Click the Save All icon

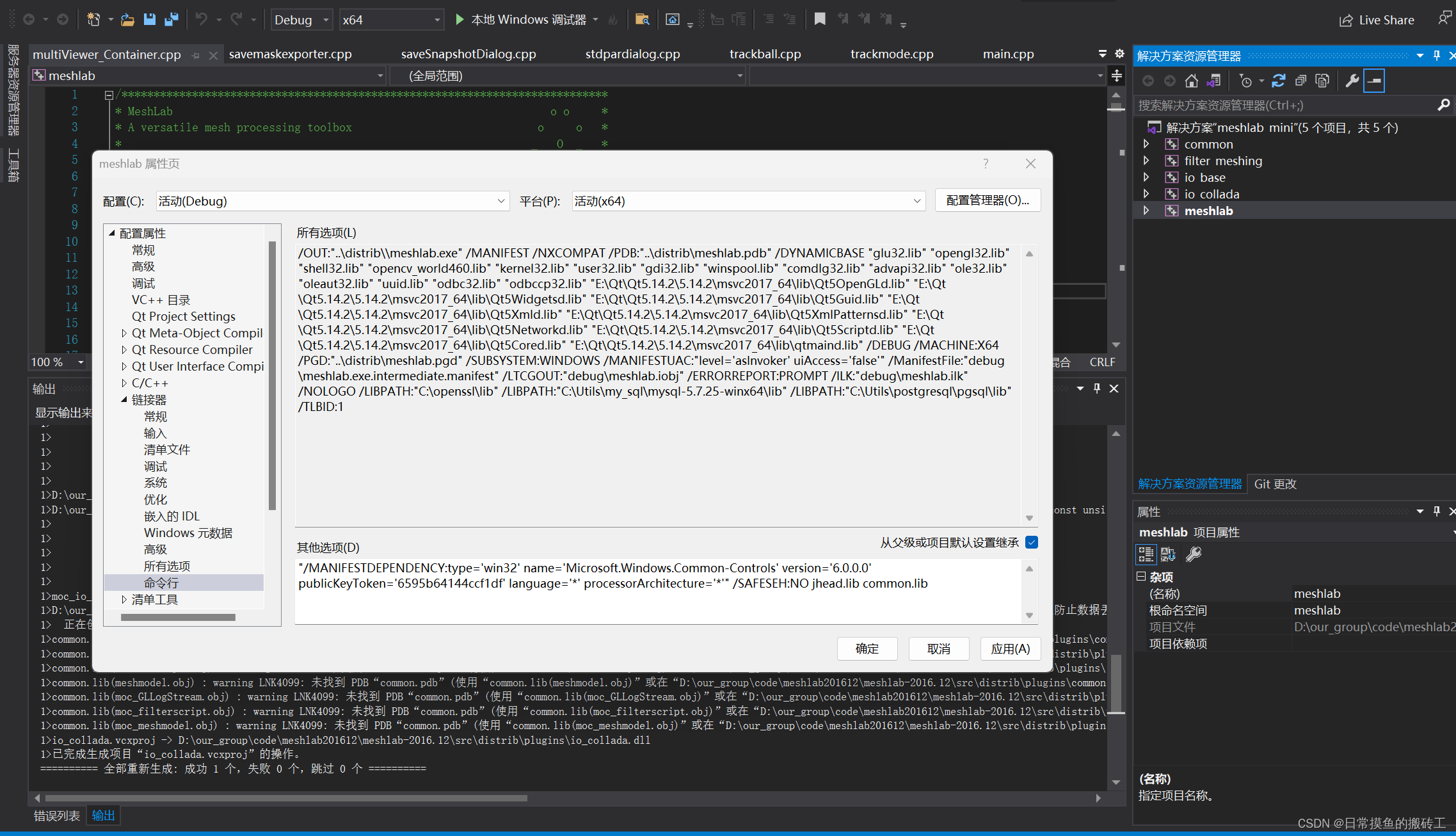tap(171, 19)
